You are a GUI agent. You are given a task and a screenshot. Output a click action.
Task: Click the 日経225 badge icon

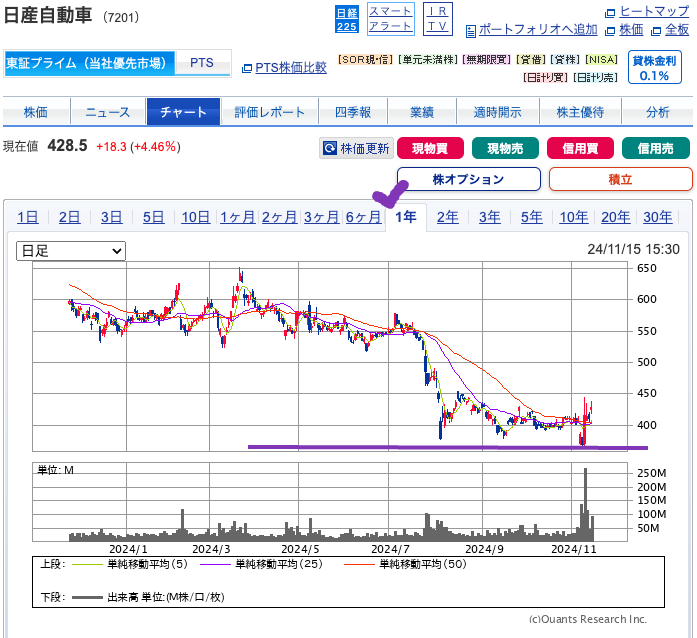tap(346, 20)
